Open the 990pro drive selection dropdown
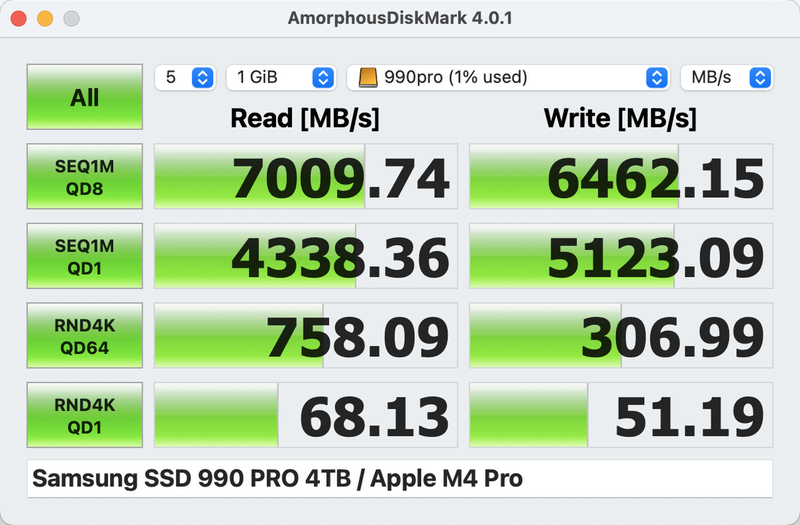 [508, 78]
